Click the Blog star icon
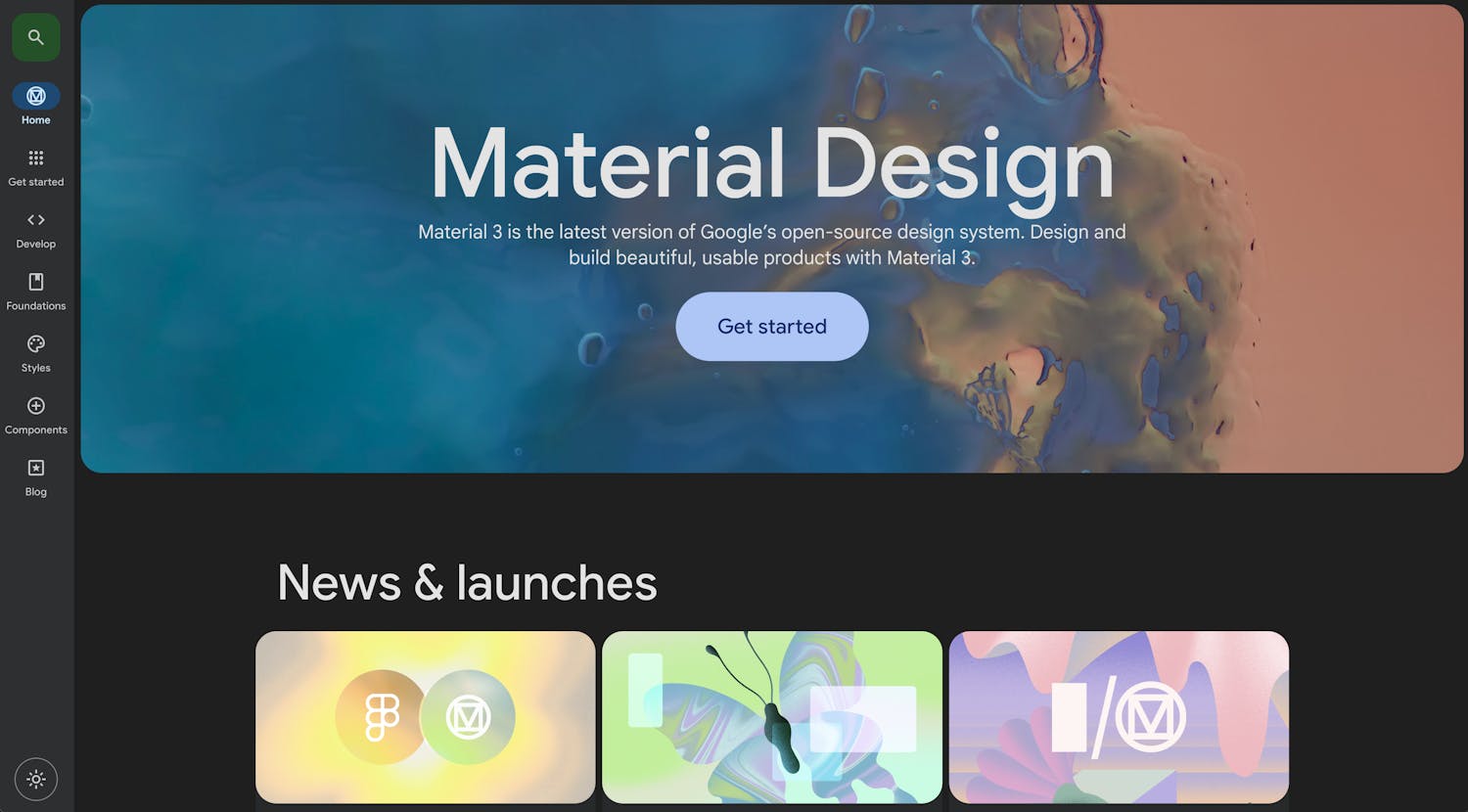Image resolution: width=1468 pixels, height=812 pixels. pyautogui.click(x=36, y=468)
